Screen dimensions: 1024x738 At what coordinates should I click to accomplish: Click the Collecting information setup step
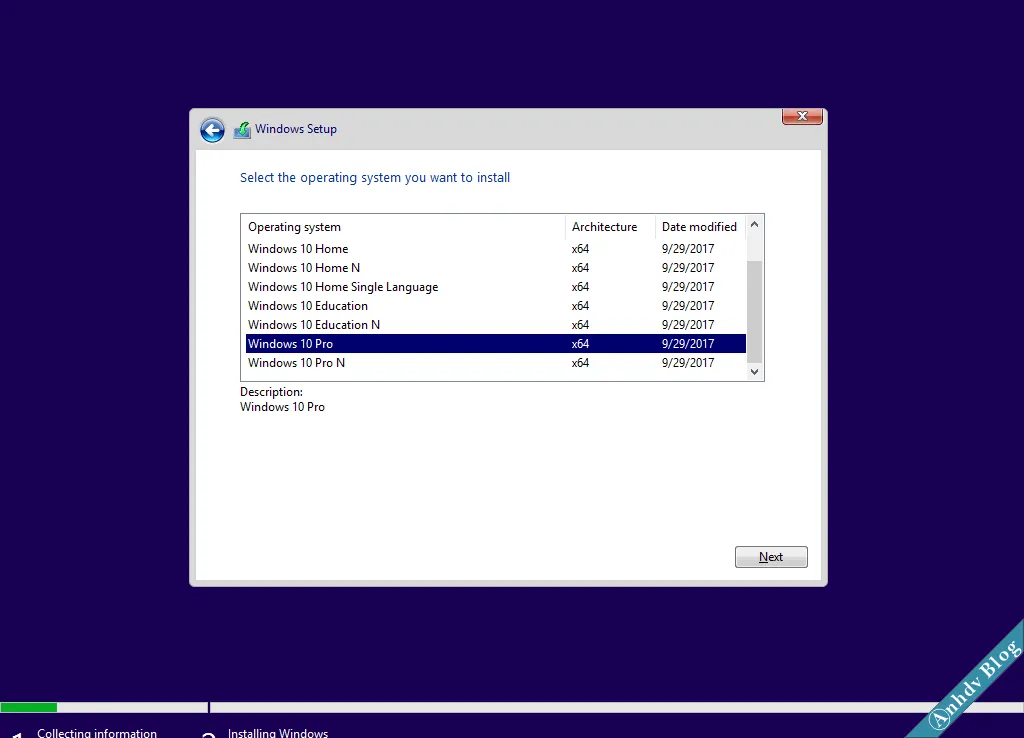click(x=96, y=733)
